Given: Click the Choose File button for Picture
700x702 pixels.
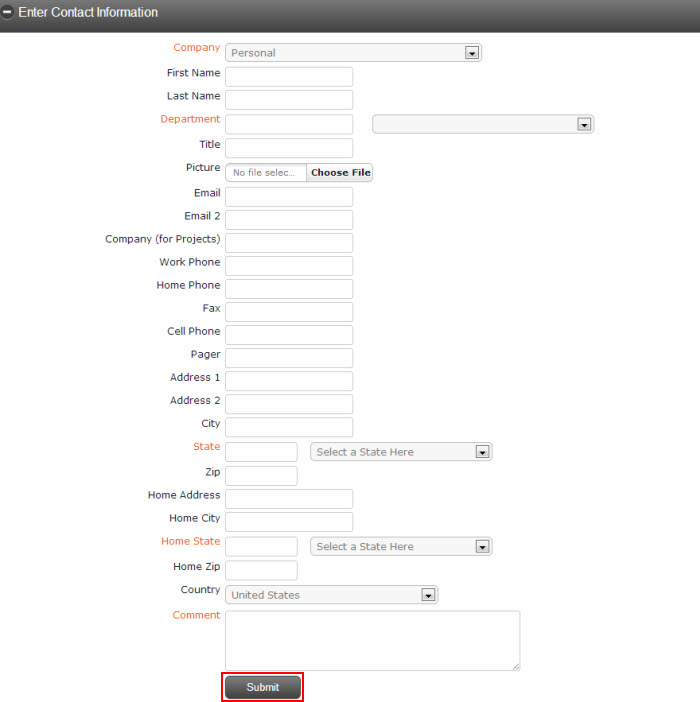Looking at the screenshot, I should pyautogui.click(x=340, y=172).
